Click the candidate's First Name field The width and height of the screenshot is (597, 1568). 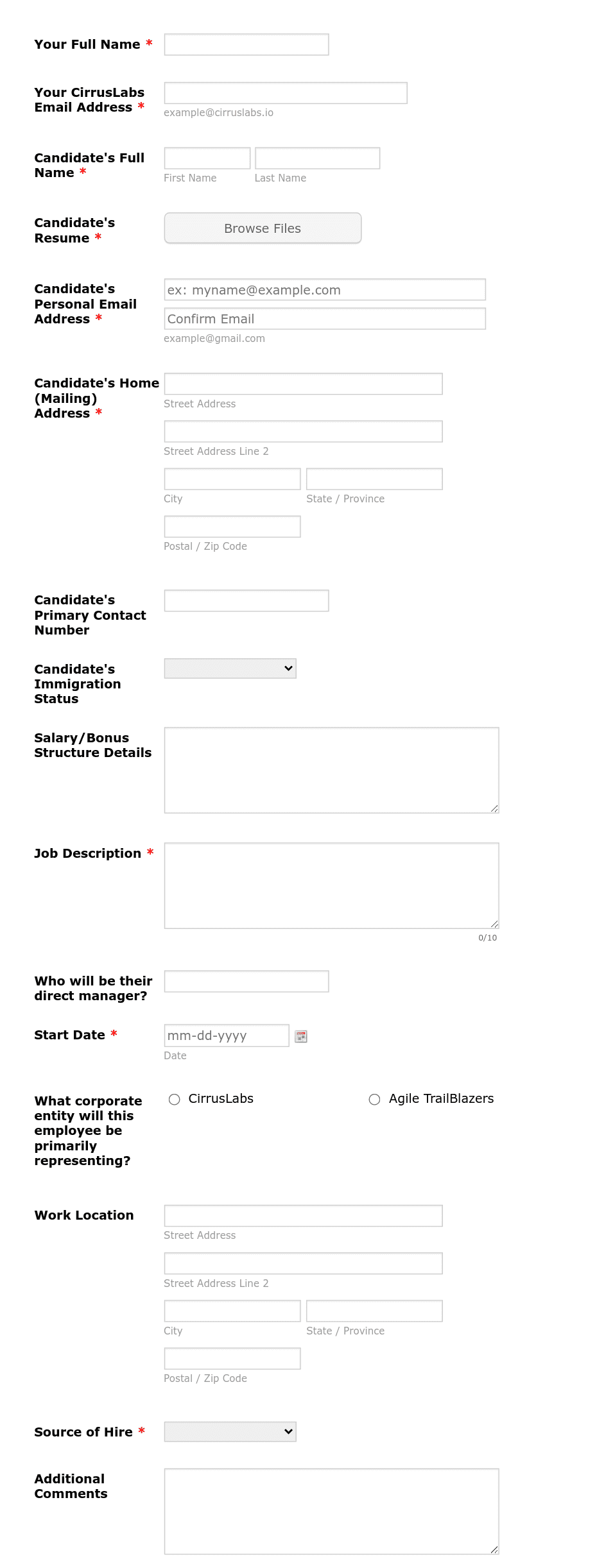click(x=207, y=158)
